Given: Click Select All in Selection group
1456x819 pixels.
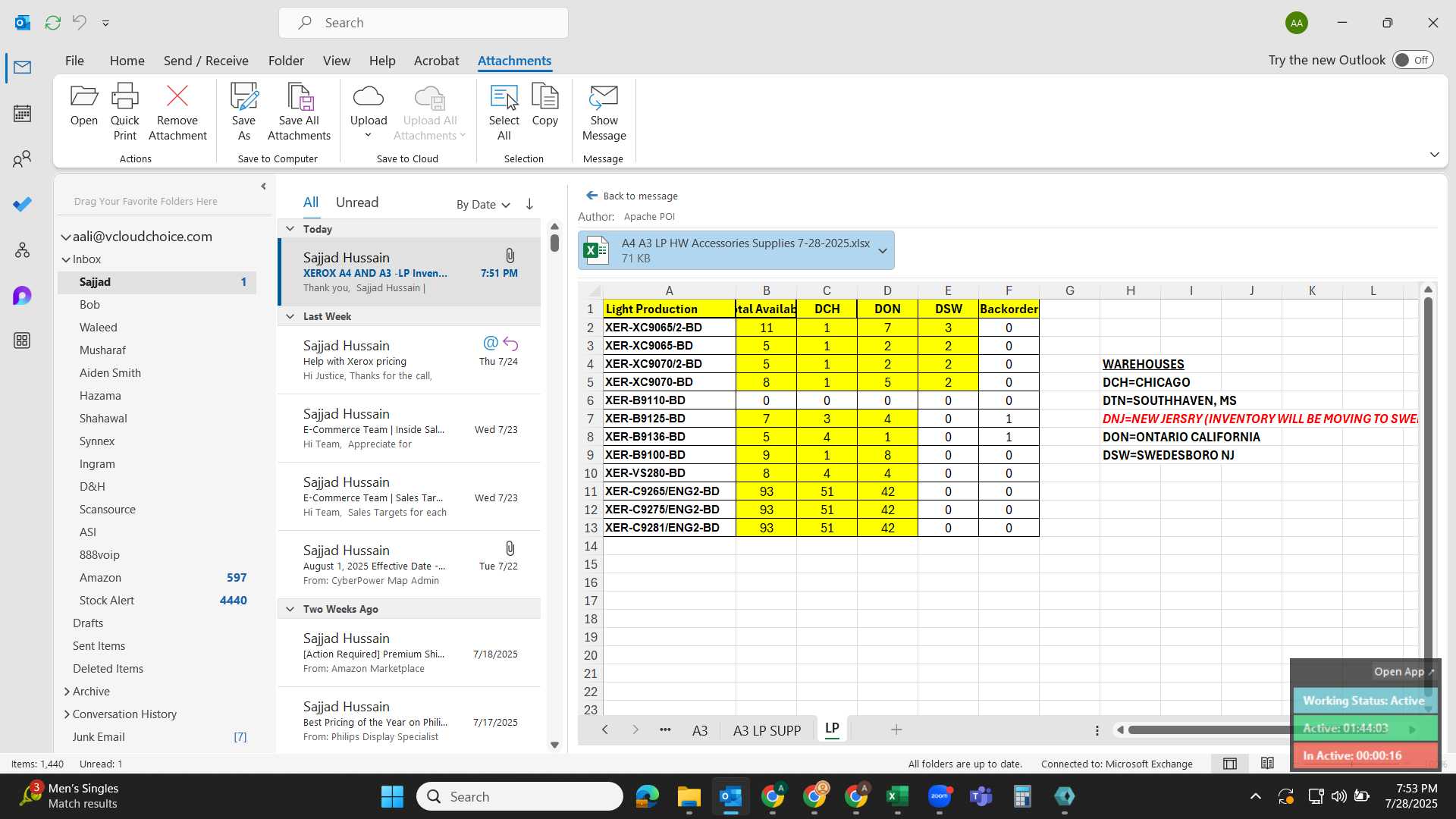Looking at the screenshot, I should pyautogui.click(x=504, y=112).
